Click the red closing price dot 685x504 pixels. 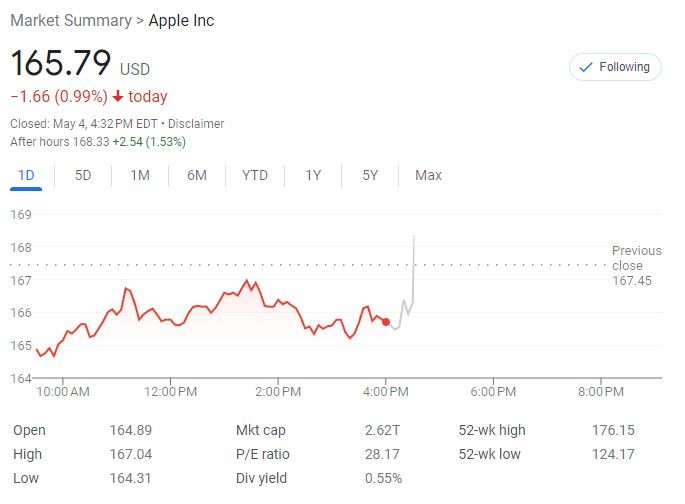386,321
